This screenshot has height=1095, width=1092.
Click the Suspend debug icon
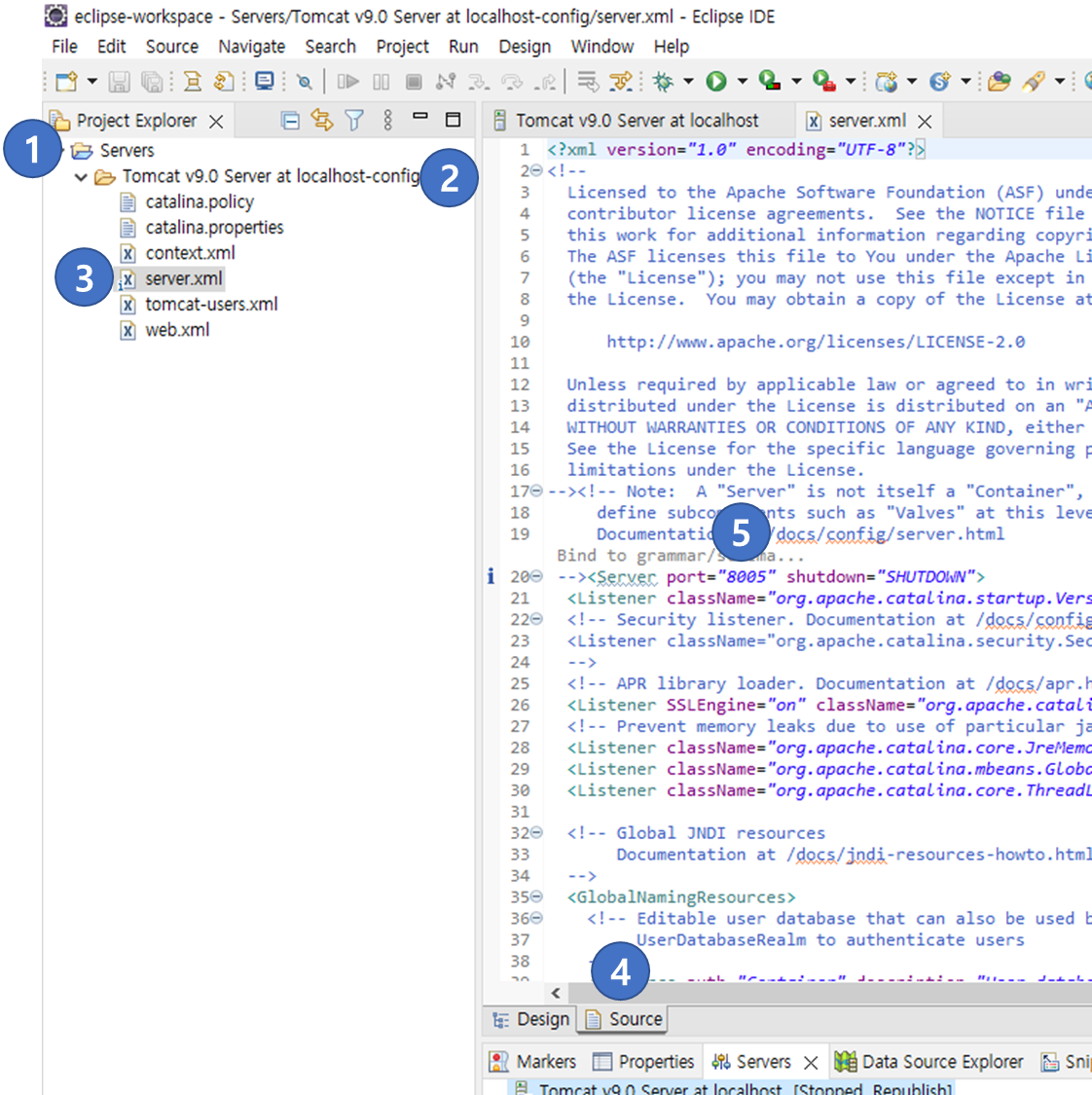pos(382,82)
